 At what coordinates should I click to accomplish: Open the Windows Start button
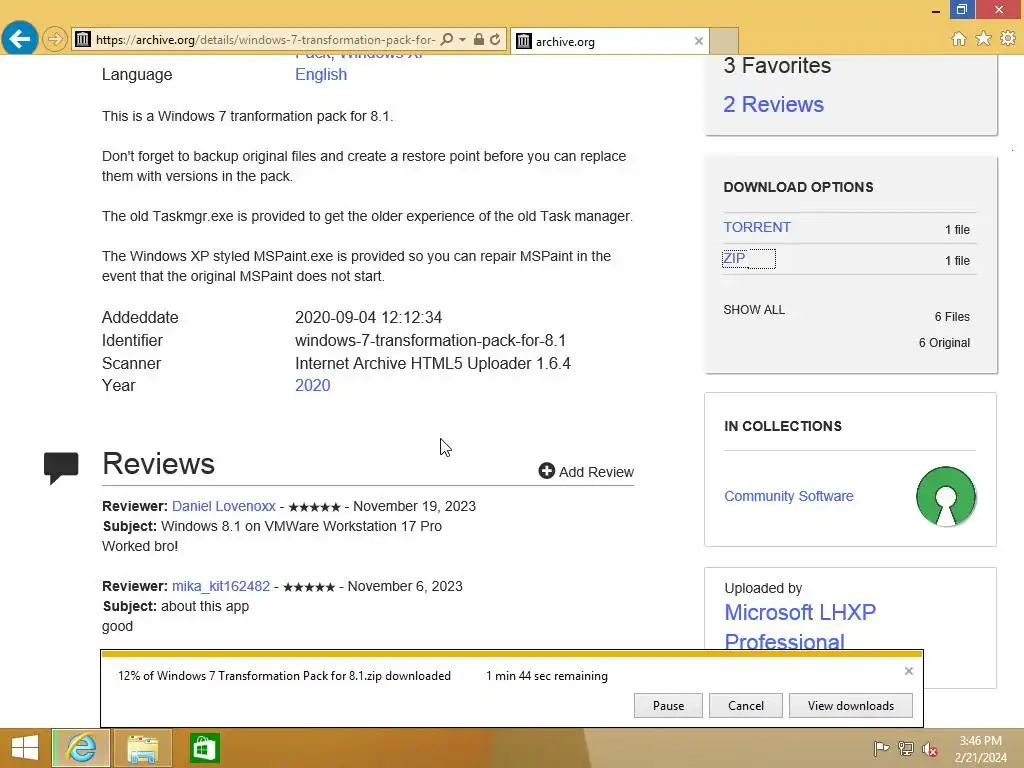coord(24,748)
